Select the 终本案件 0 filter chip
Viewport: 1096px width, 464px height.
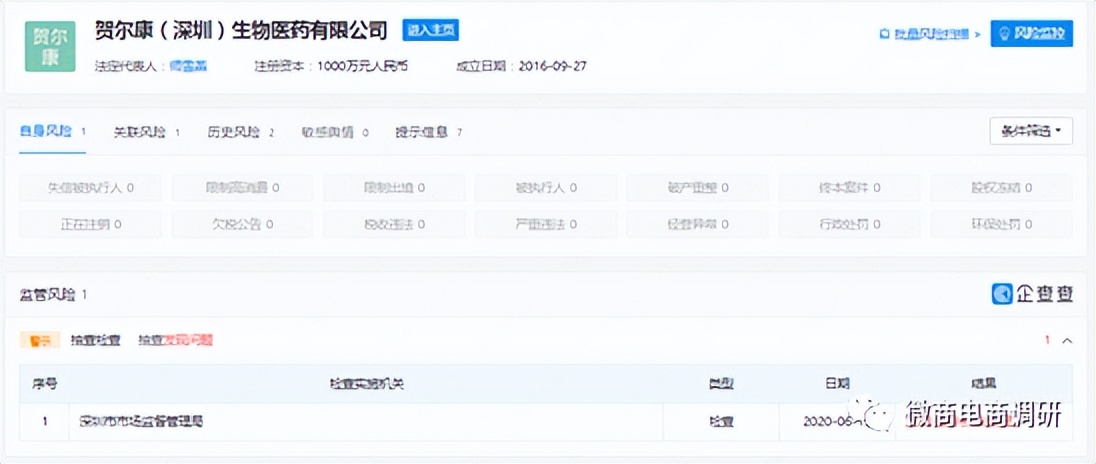(x=849, y=187)
